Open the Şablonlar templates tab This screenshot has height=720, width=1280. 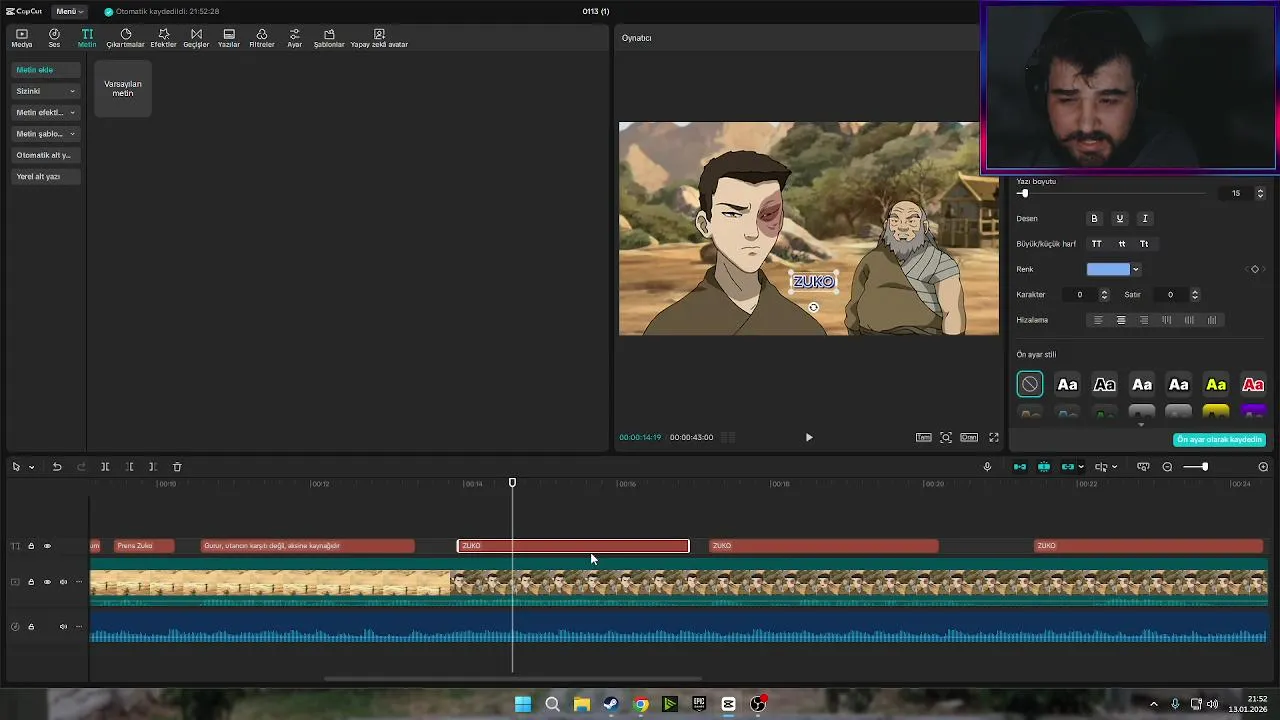coord(329,39)
